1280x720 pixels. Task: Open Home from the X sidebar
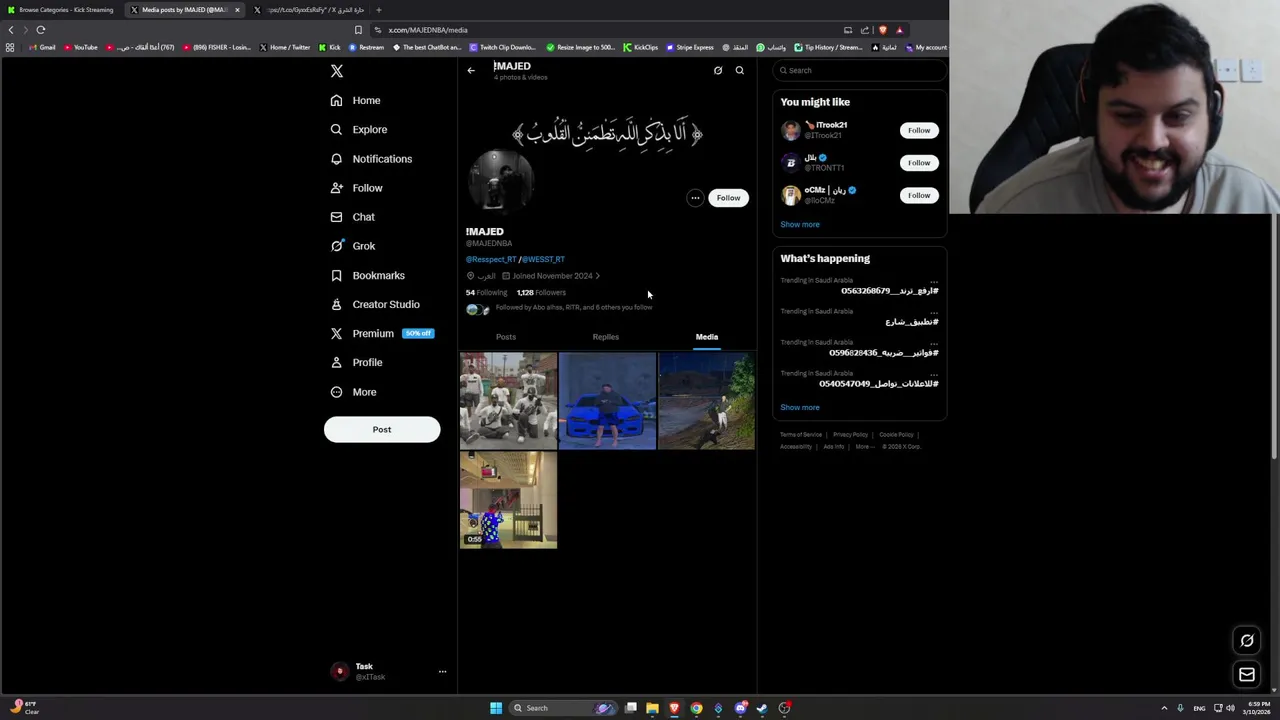[x=355, y=100]
